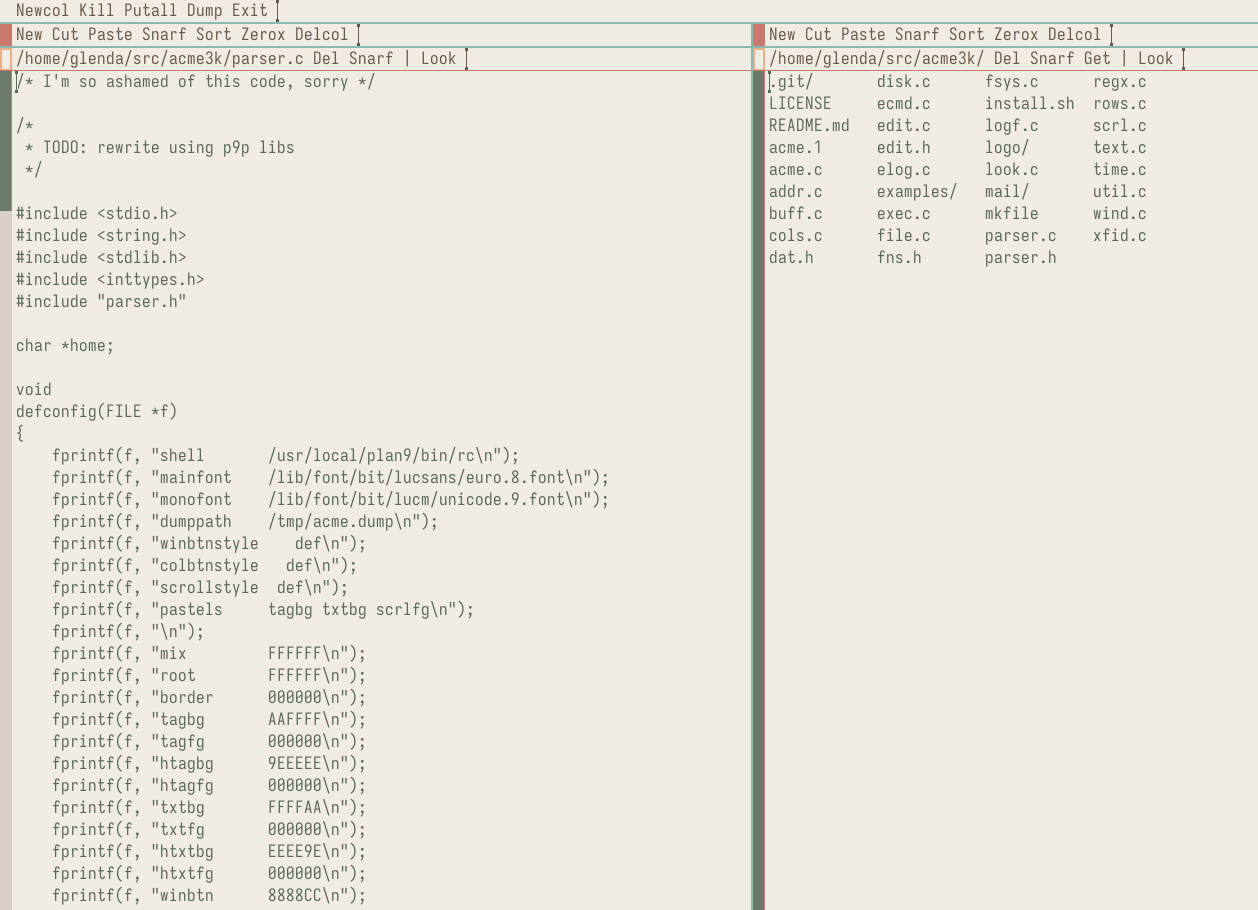Screen dimensions: 1258x910
Task: Run Putall to save all files
Action: coord(151,11)
